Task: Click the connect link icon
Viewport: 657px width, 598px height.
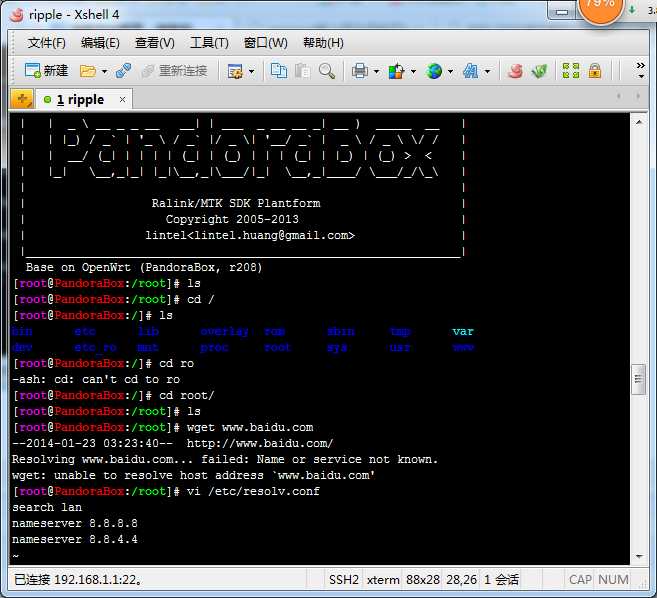Action: pyautogui.click(x=124, y=71)
